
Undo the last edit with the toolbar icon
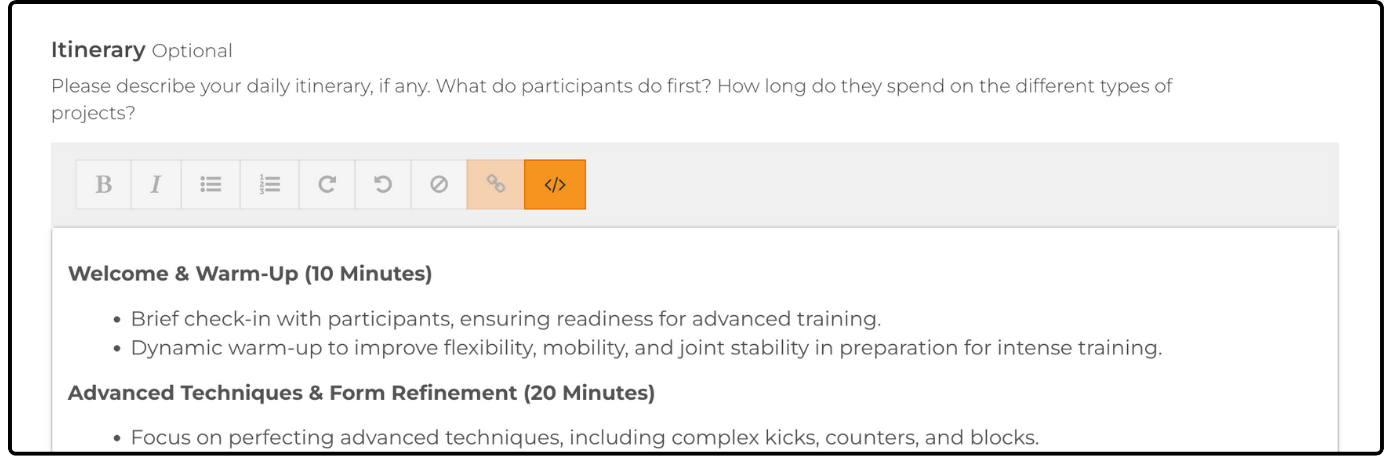click(x=383, y=185)
